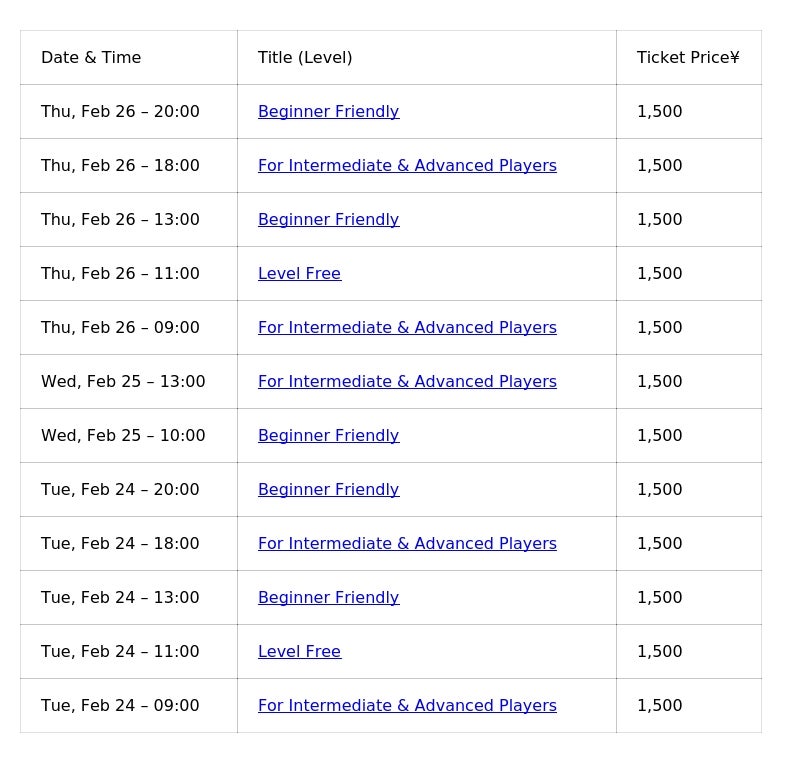Open Level Free session Thu Feb 26 11:00

299,274
